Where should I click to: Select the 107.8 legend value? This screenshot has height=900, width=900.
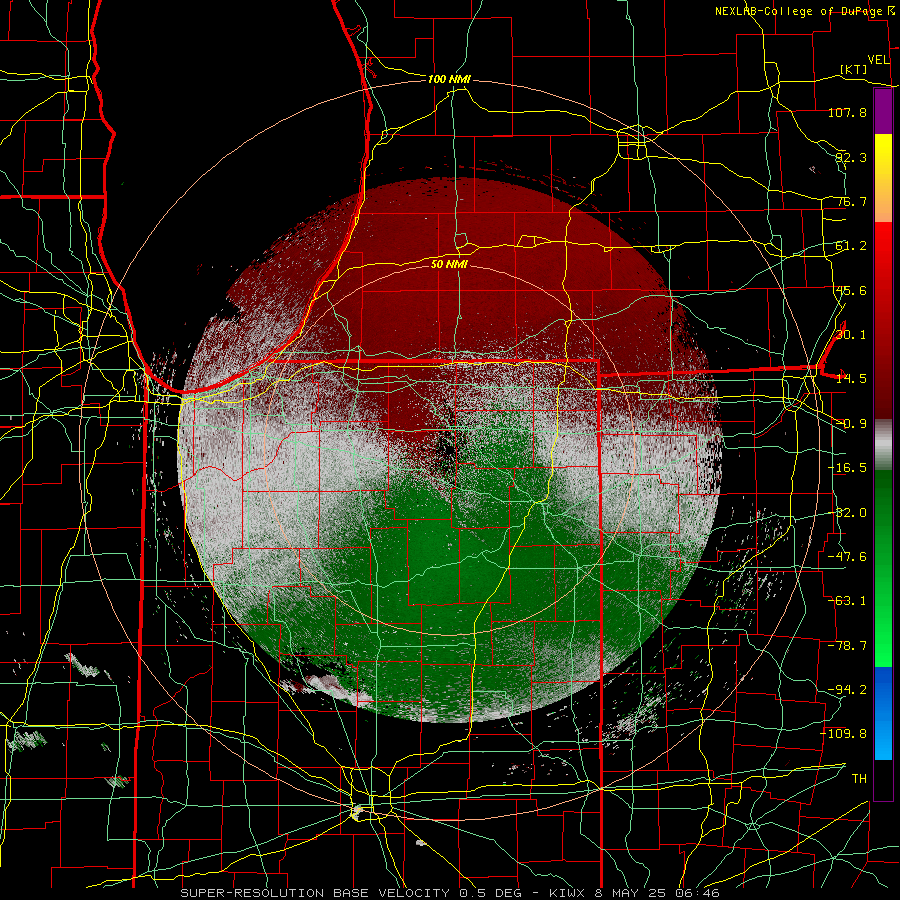click(x=847, y=112)
